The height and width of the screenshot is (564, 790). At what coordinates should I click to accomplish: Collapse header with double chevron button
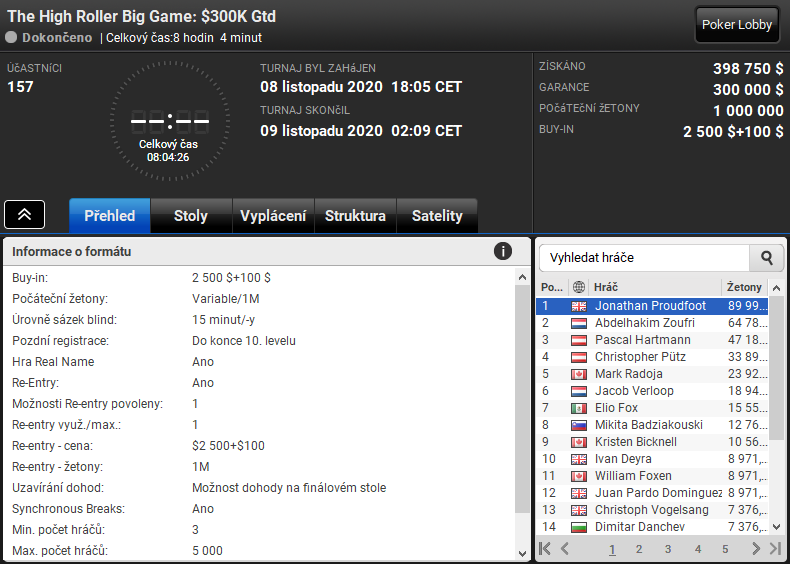click(x=24, y=215)
